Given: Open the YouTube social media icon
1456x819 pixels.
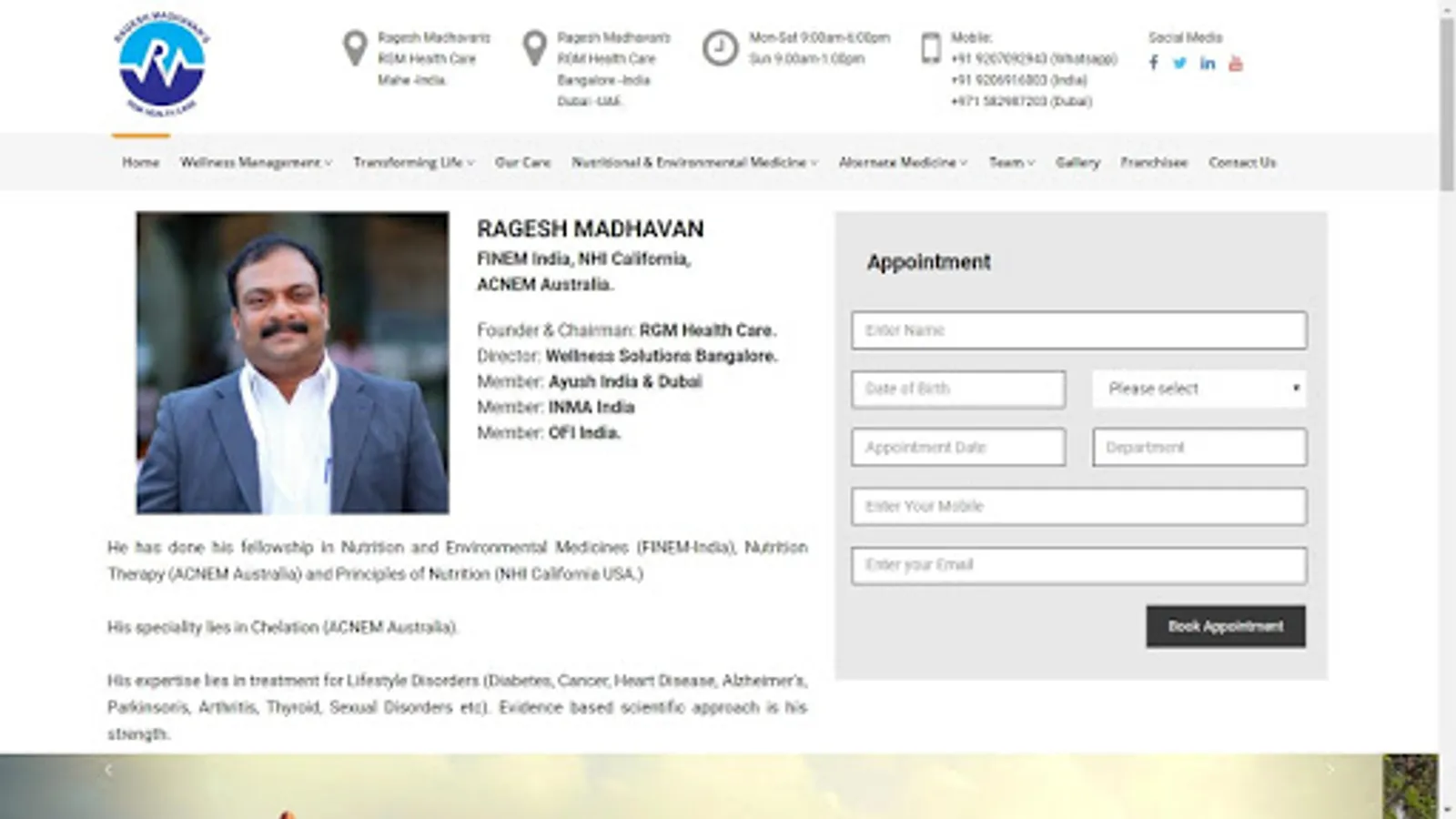Looking at the screenshot, I should point(1236,63).
